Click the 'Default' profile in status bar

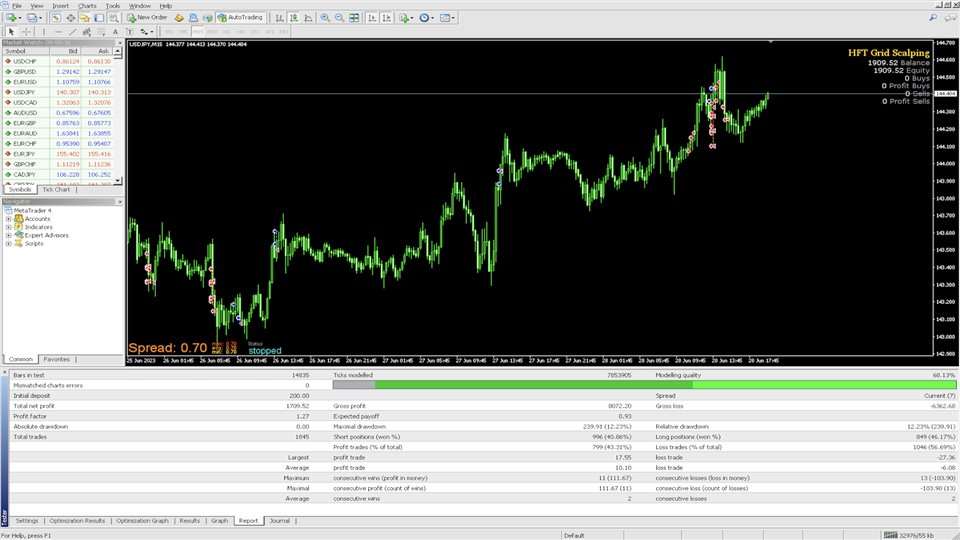pyautogui.click(x=574, y=536)
